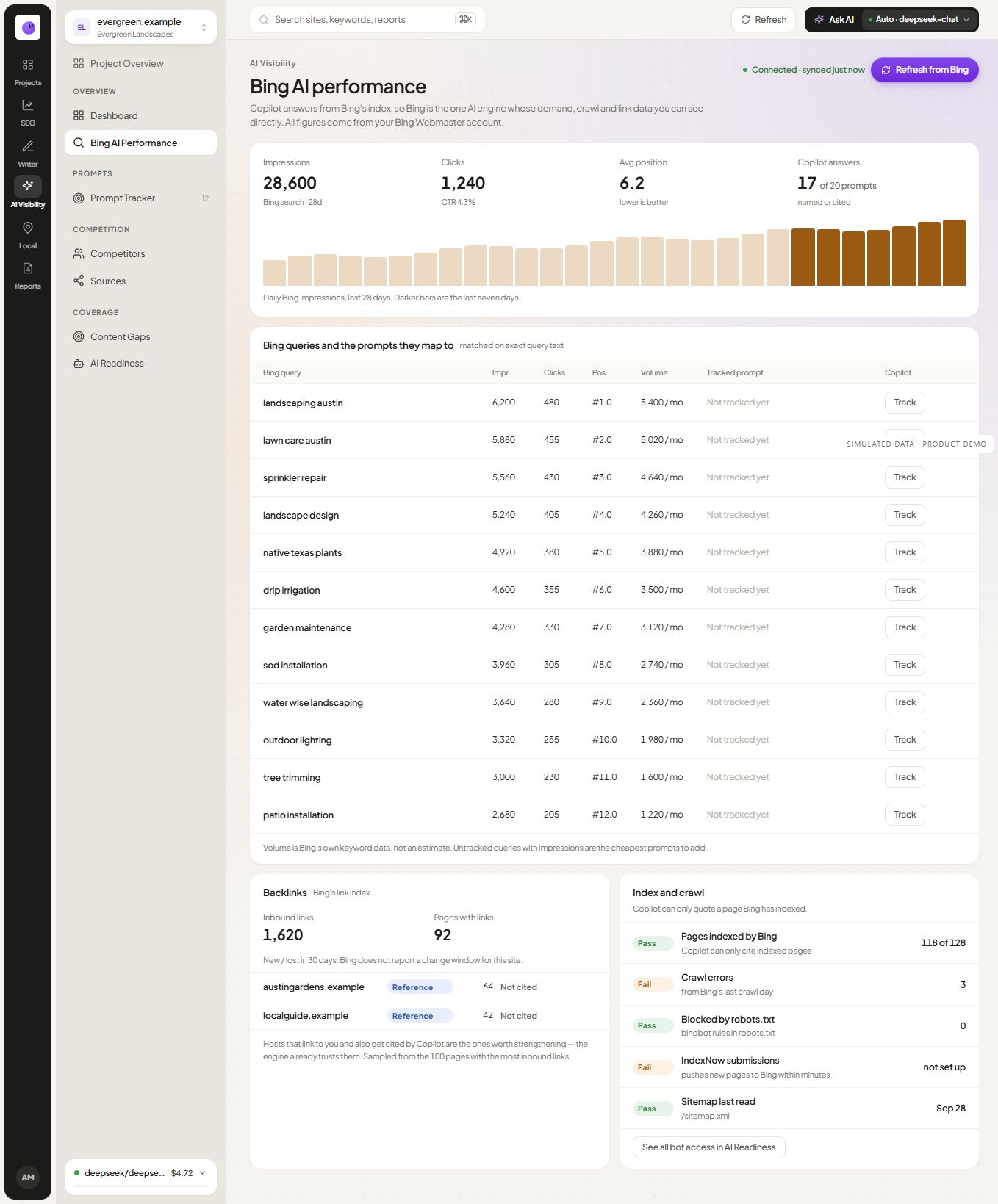998x1204 pixels.
Task: Open the AM user avatar
Action: click(x=28, y=1177)
